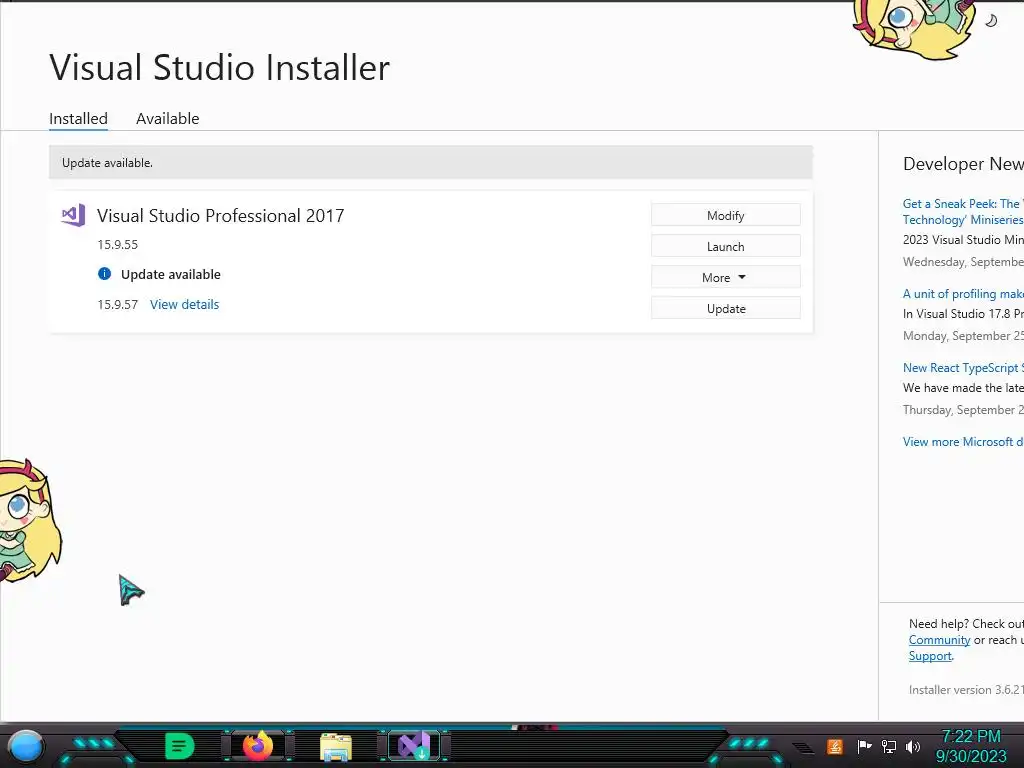Open 'New React TypeScript' news link
Screen dimensions: 1024x768
(x=963, y=368)
